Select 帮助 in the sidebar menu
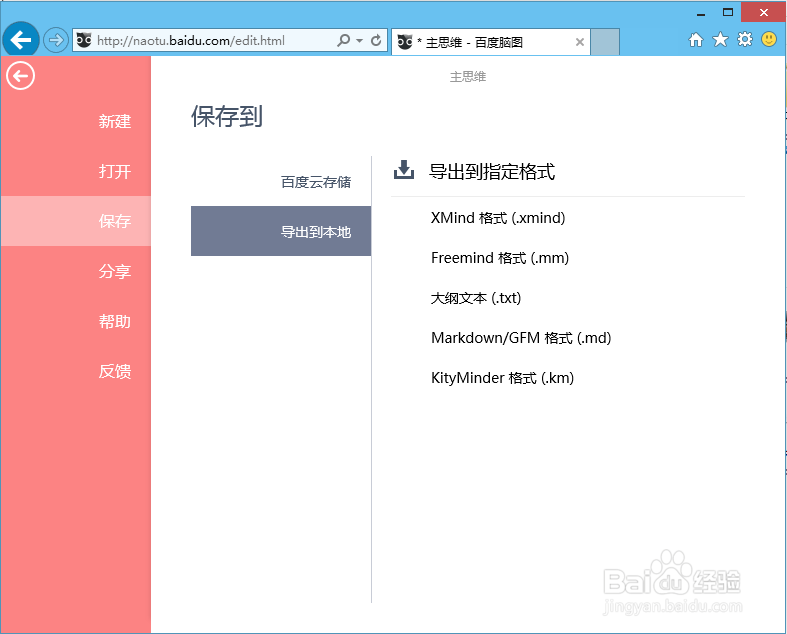The width and height of the screenshot is (787, 634). 76,321
